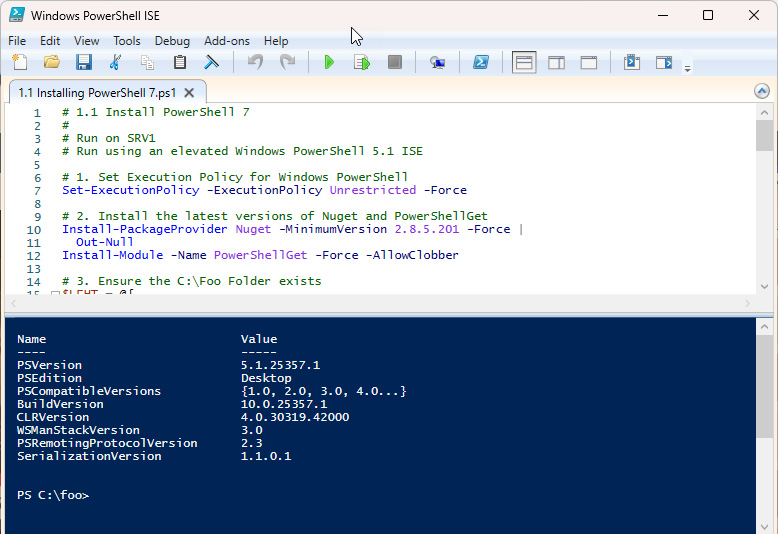Screen dimensions: 778x534
Task: Click the PSCompatibleVersions row in console
Action: (212, 391)
